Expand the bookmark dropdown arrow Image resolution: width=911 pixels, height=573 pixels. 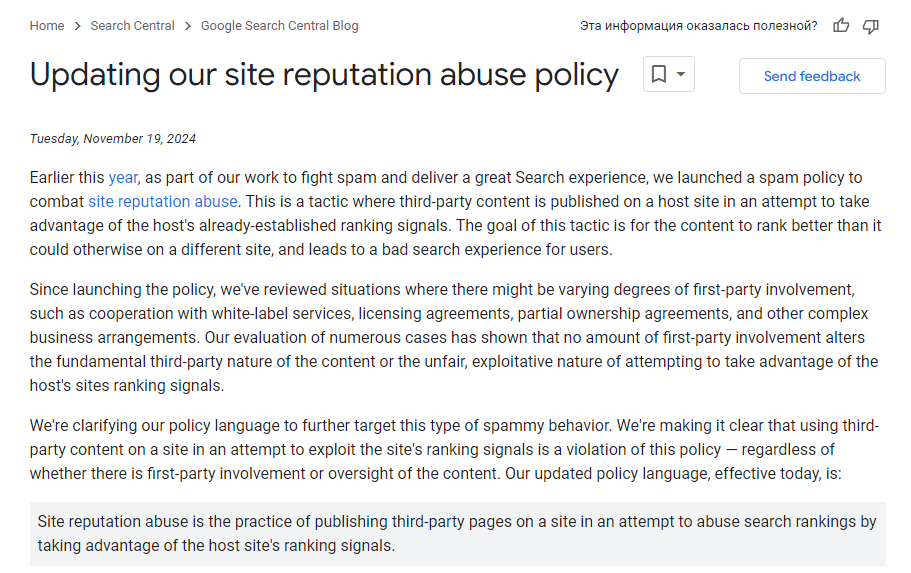[681, 74]
